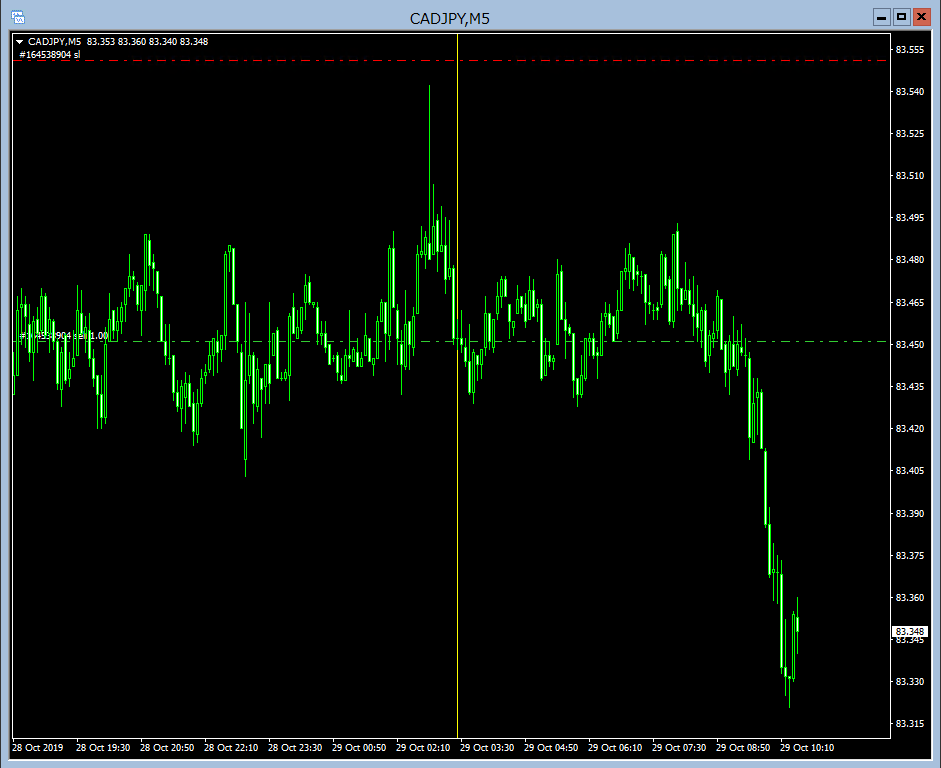The image size is (941, 768).
Task: Click the 83.390 price scale label
Action: pyautogui.click(x=910, y=514)
